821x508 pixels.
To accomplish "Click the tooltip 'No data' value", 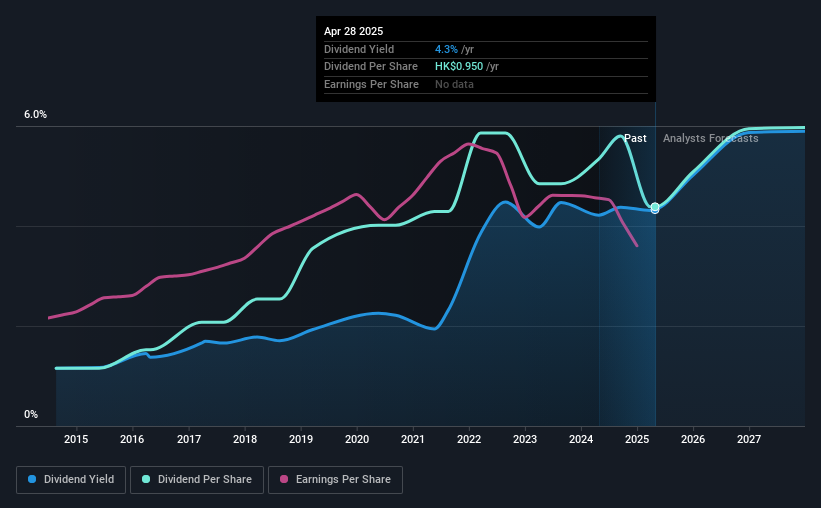I will (454, 84).
